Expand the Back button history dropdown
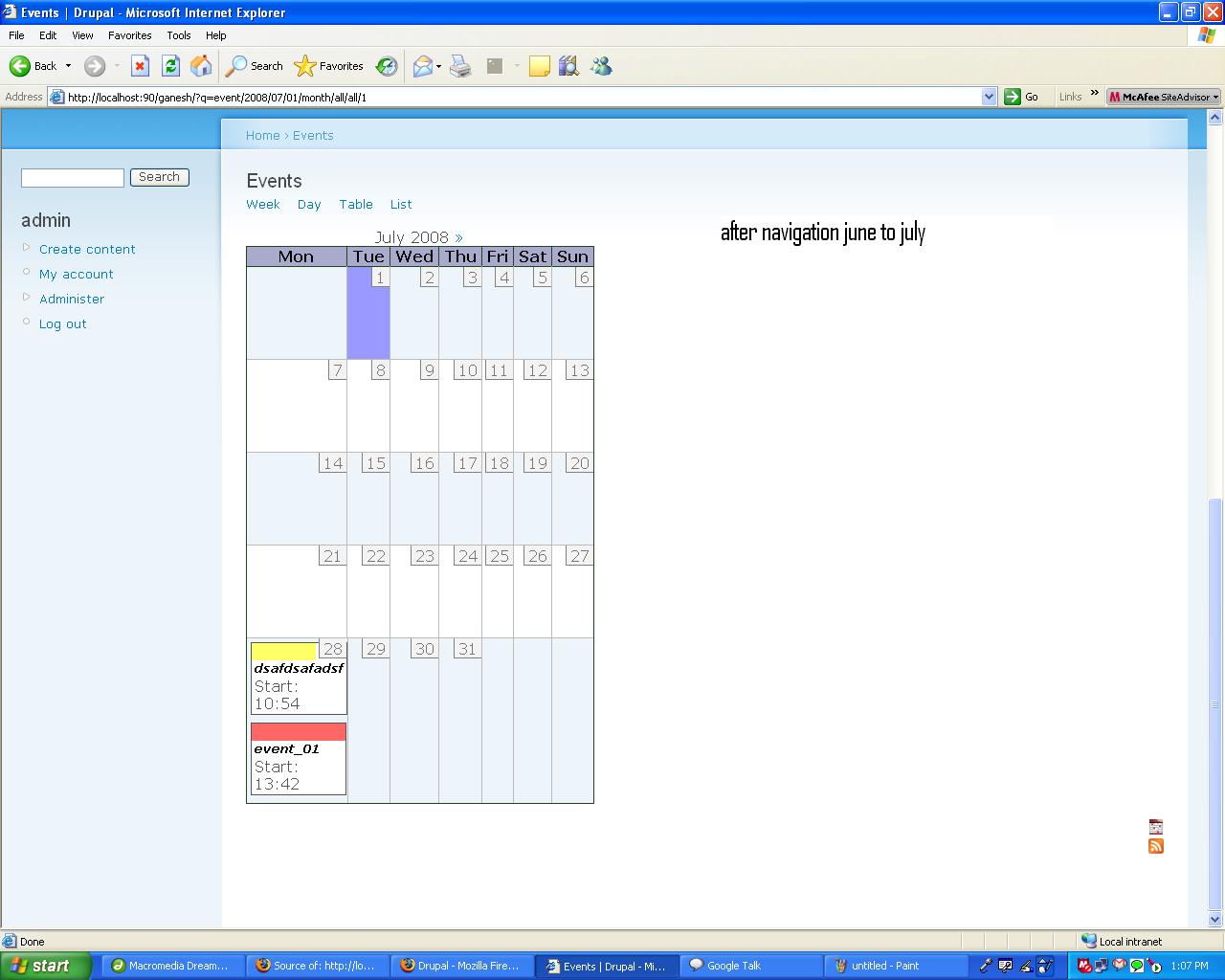1225x980 pixels. tap(68, 66)
